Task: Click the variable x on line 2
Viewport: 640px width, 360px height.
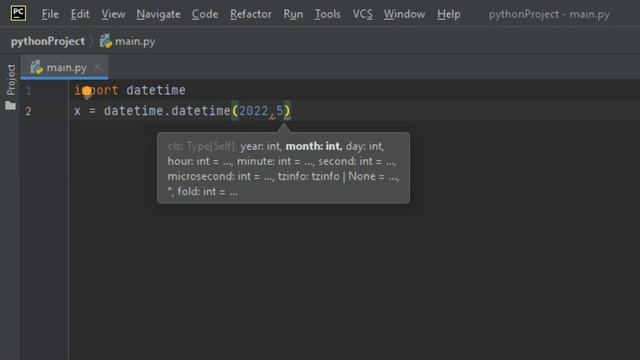Action: 77,111
